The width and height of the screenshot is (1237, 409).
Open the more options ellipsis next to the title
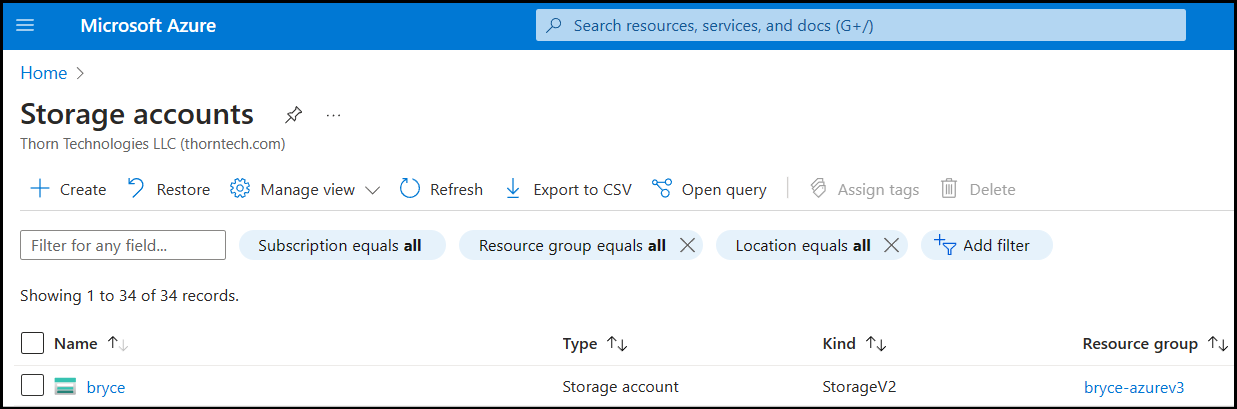coord(334,115)
